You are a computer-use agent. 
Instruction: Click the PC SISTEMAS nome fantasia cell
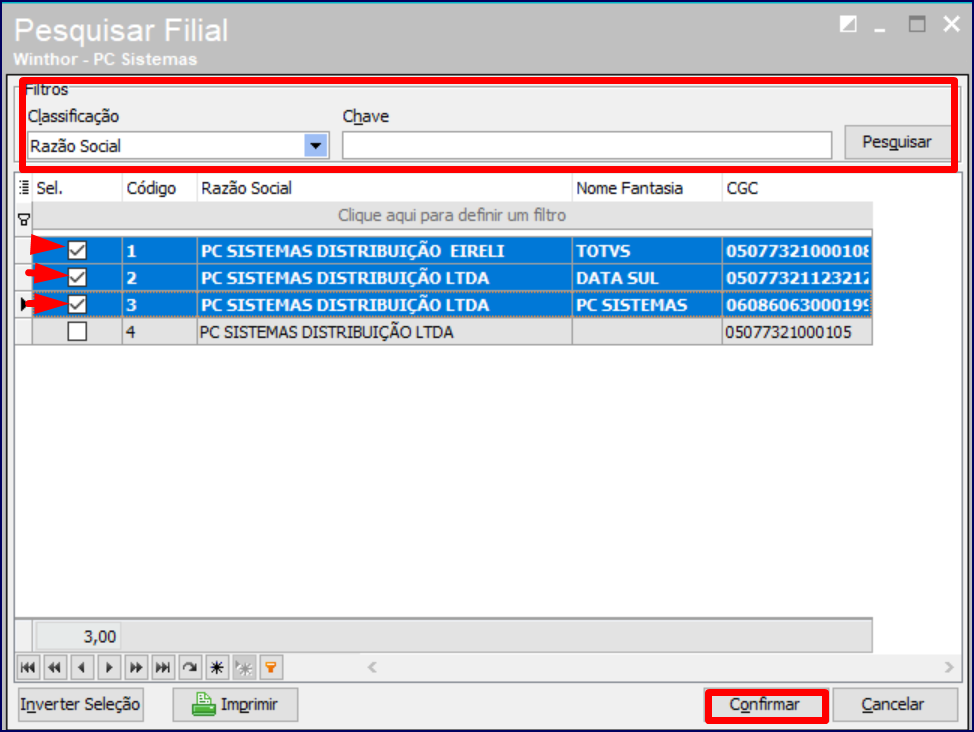tap(647, 304)
